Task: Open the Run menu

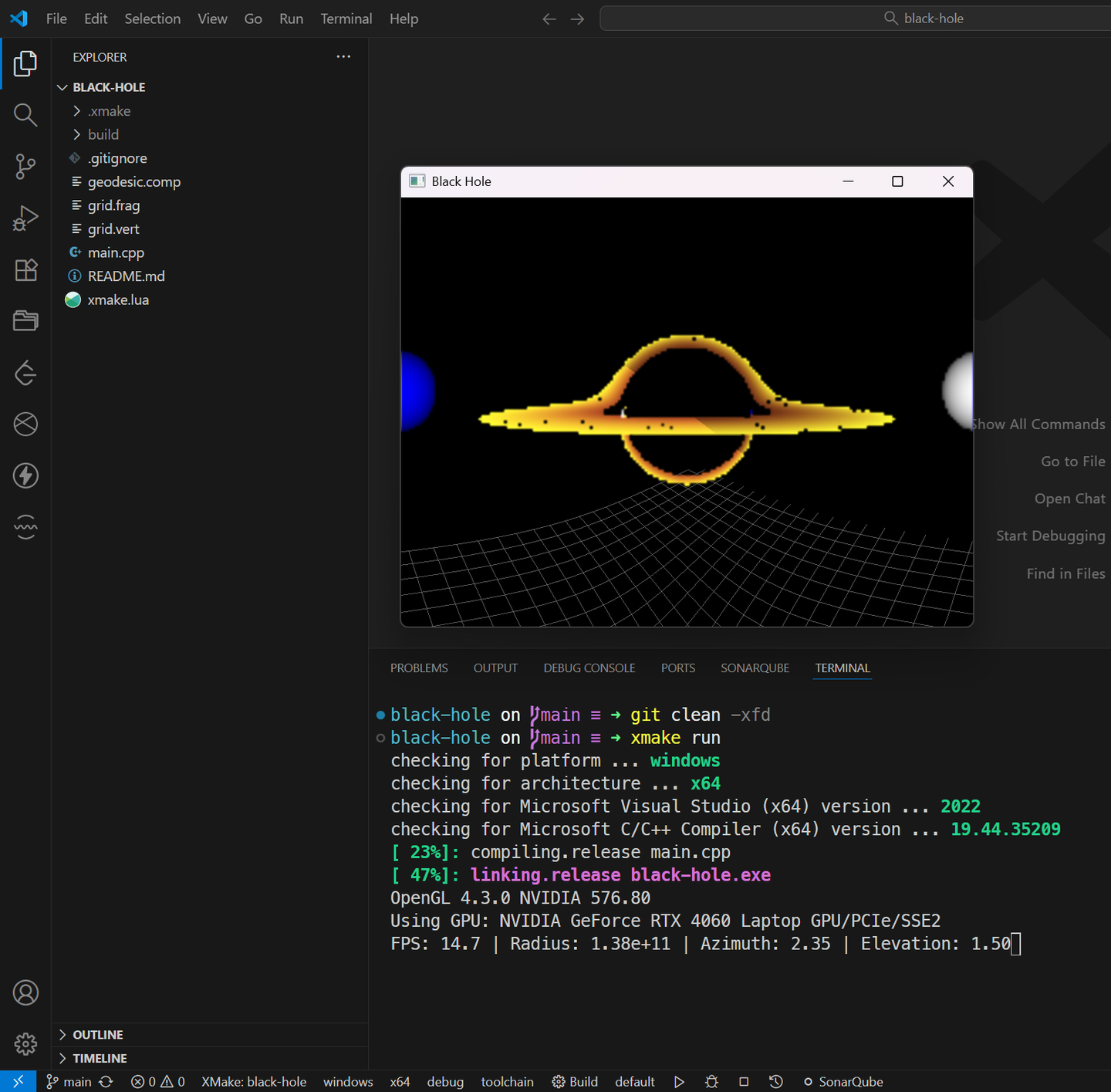Action: click(291, 19)
